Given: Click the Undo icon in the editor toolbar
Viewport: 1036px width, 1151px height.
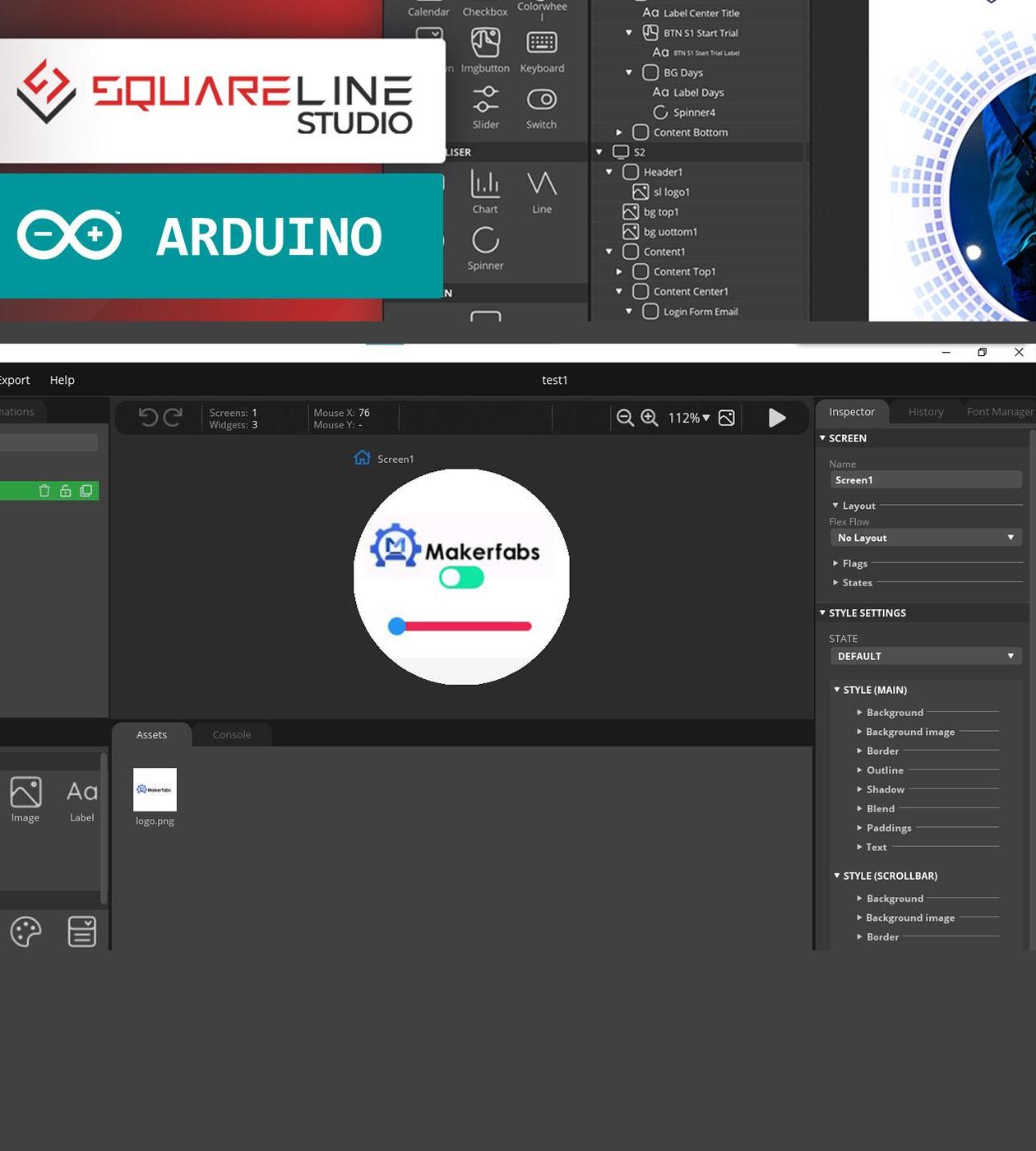Looking at the screenshot, I should pyautogui.click(x=148, y=418).
